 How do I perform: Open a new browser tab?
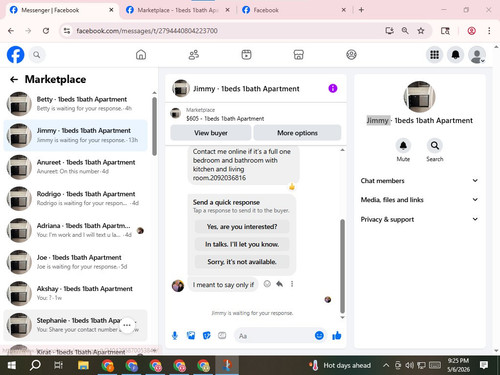361,10
